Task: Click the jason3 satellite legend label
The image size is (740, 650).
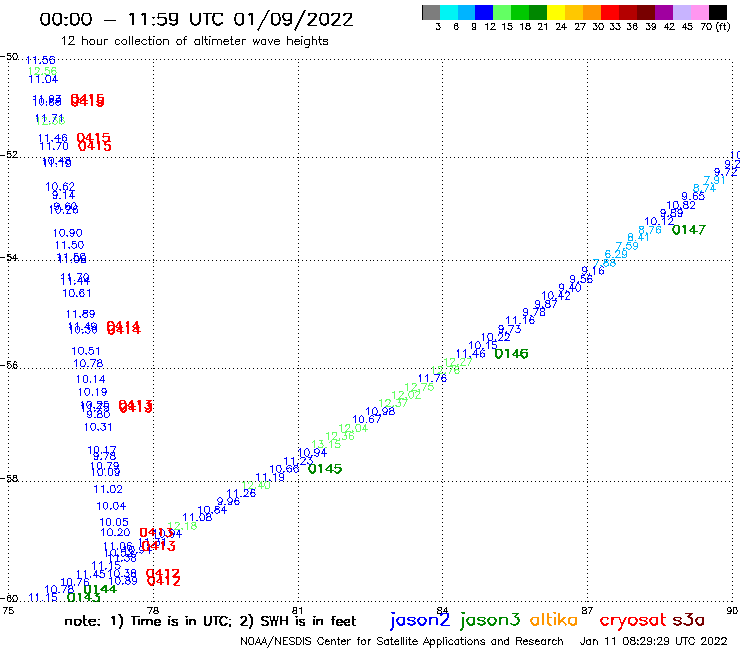Action: (490, 620)
